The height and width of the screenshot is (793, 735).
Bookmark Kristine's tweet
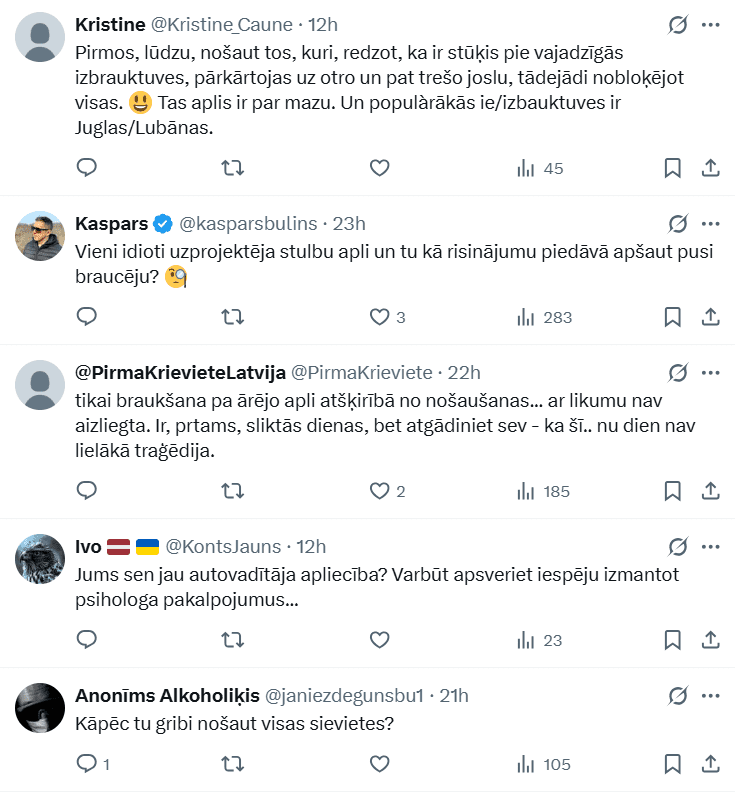(x=673, y=168)
